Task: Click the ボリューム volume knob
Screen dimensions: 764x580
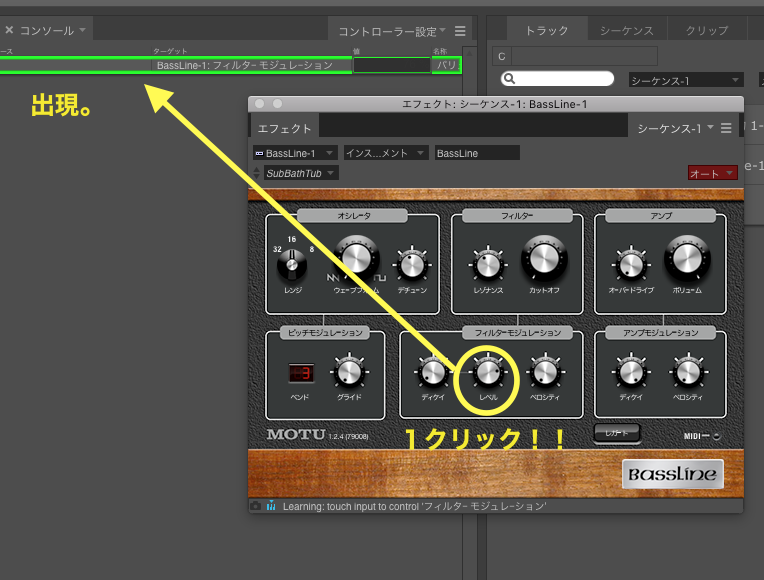Action: [687, 259]
